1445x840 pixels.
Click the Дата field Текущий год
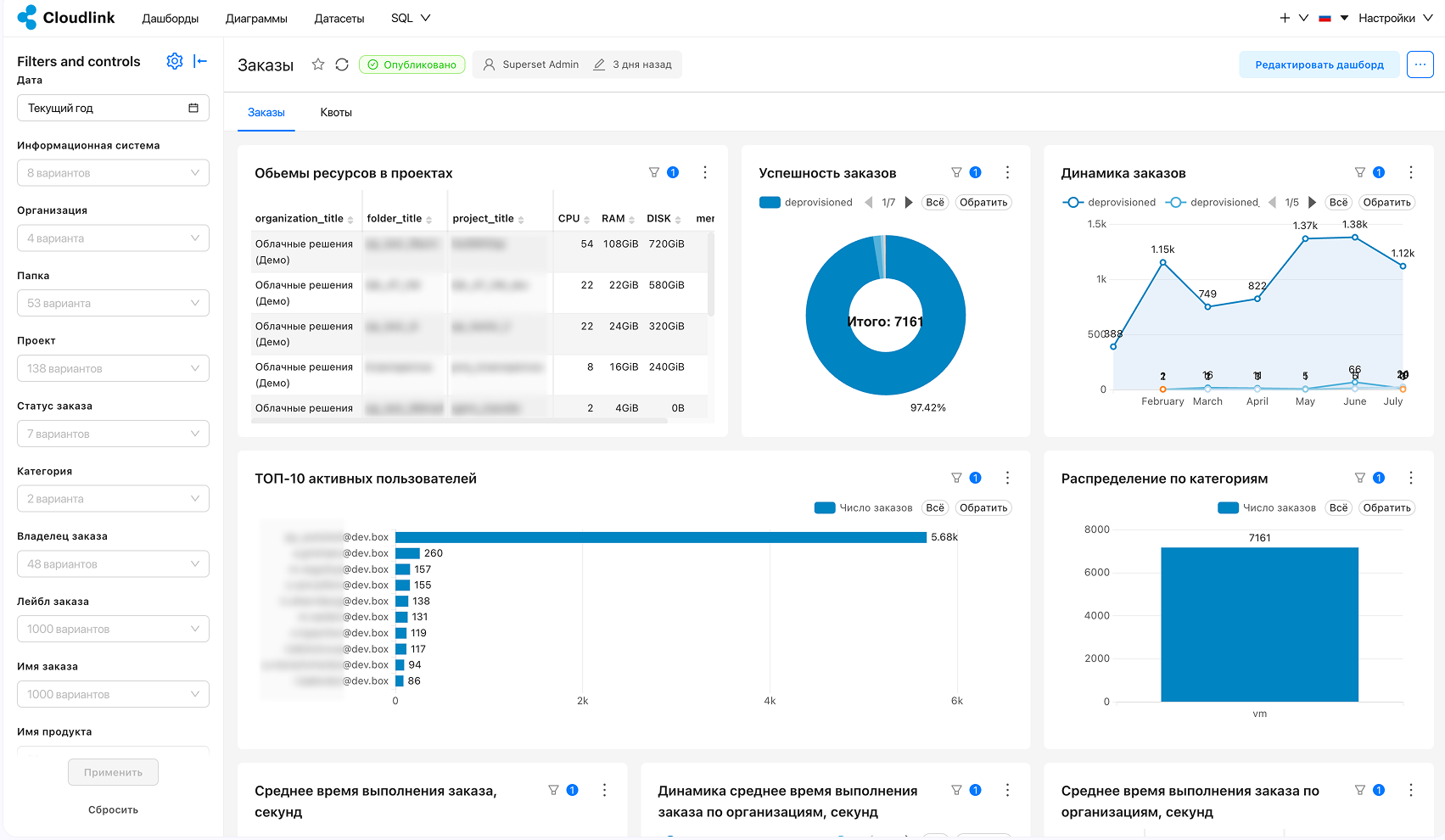pyautogui.click(x=113, y=108)
